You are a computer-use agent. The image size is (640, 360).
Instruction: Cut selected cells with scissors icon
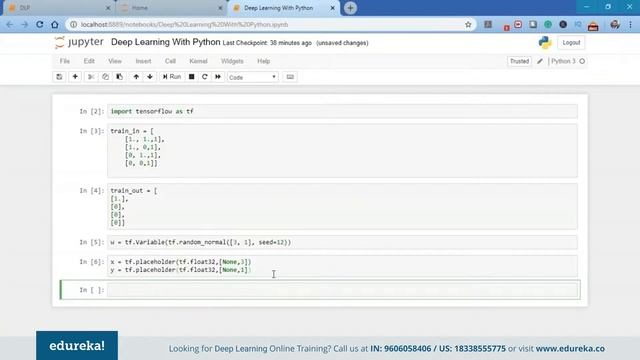91,77
